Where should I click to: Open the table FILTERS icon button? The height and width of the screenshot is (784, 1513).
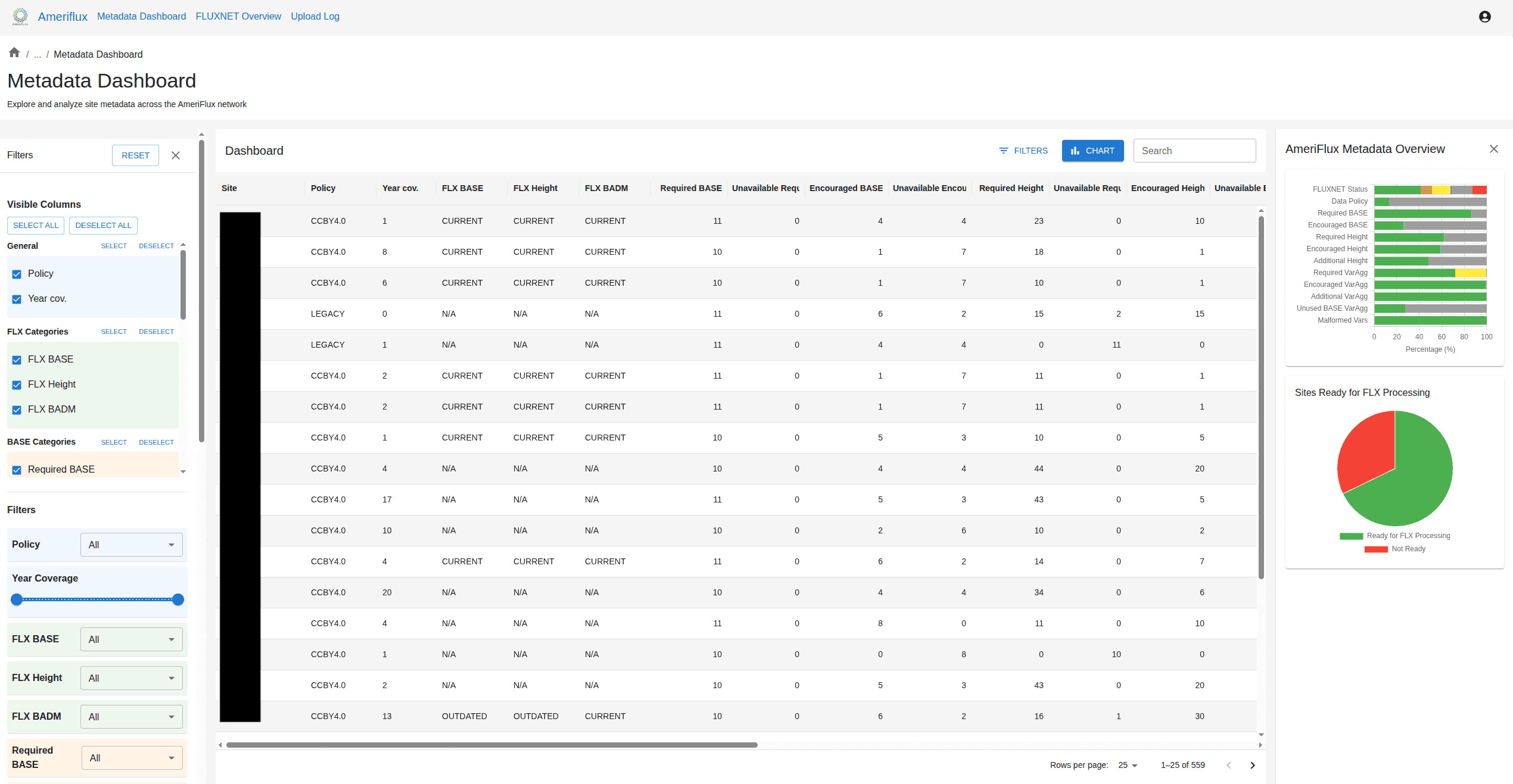point(1023,151)
